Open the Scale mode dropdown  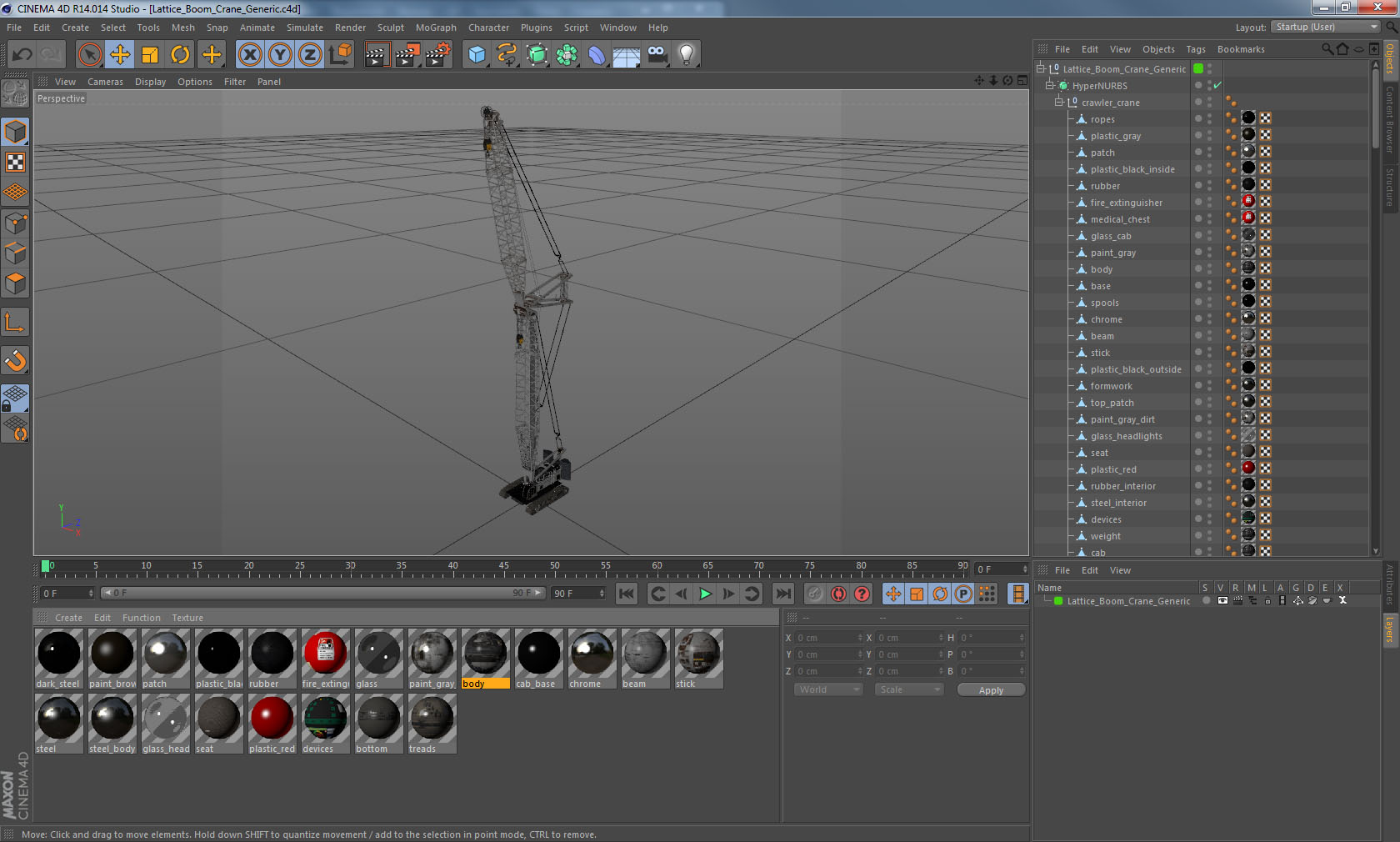click(908, 689)
